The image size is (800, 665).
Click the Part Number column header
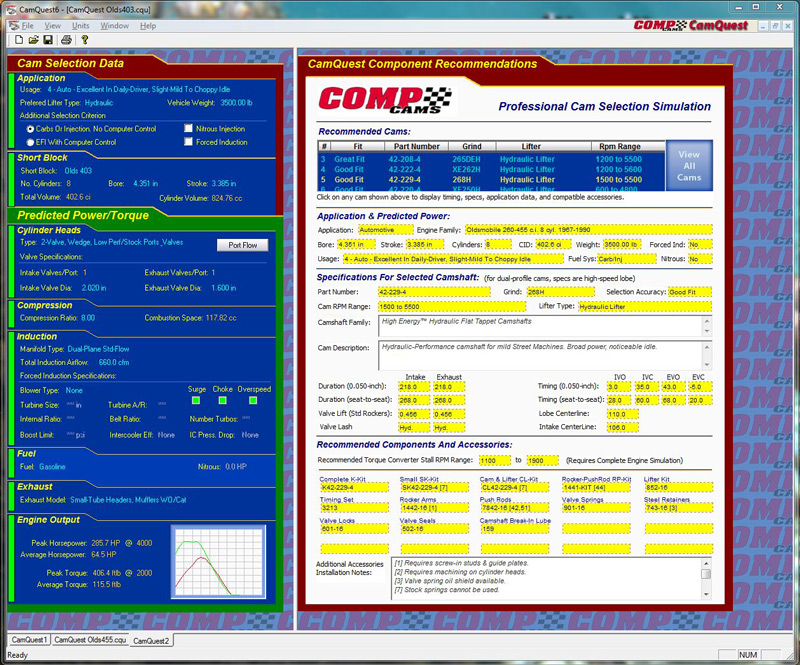click(416, 146)
